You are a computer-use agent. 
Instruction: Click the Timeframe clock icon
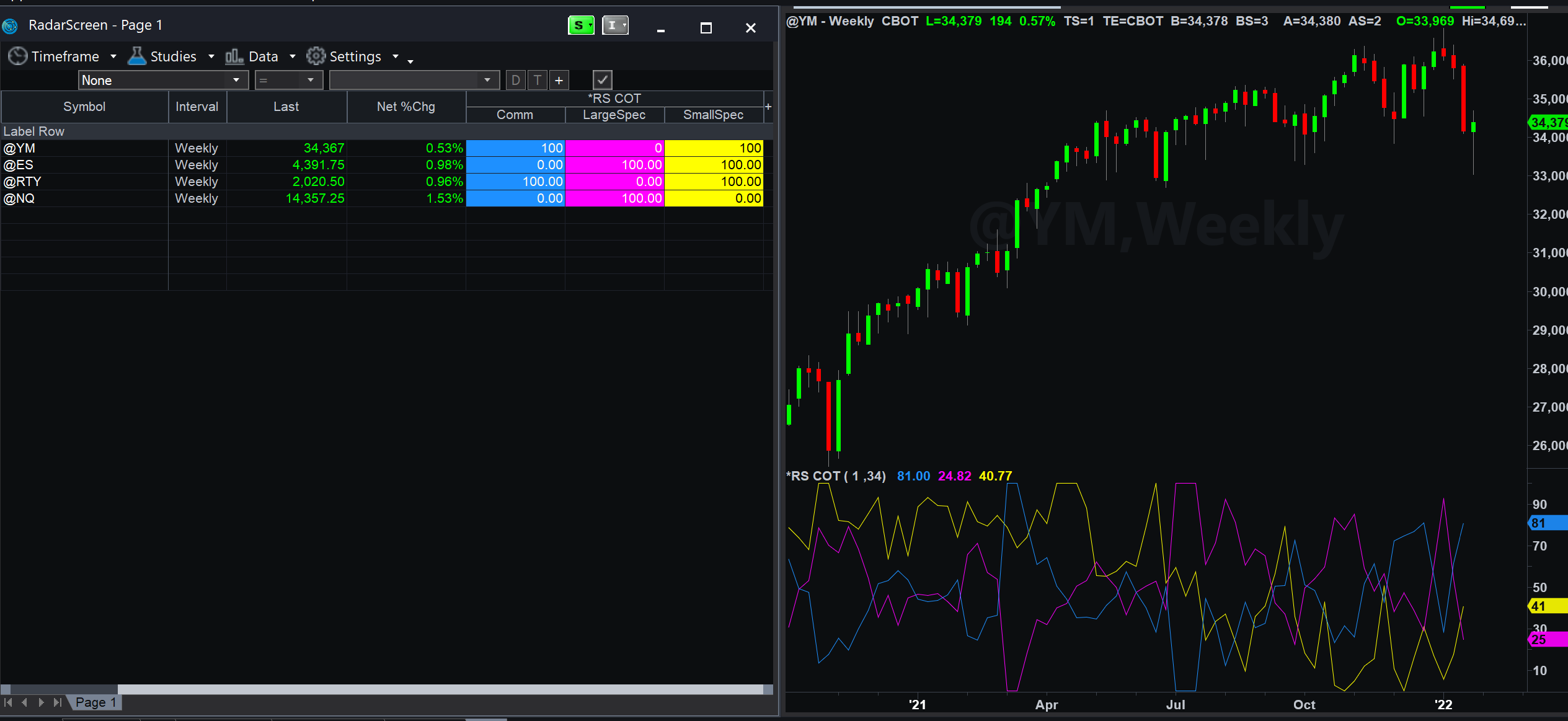(17, 56)
